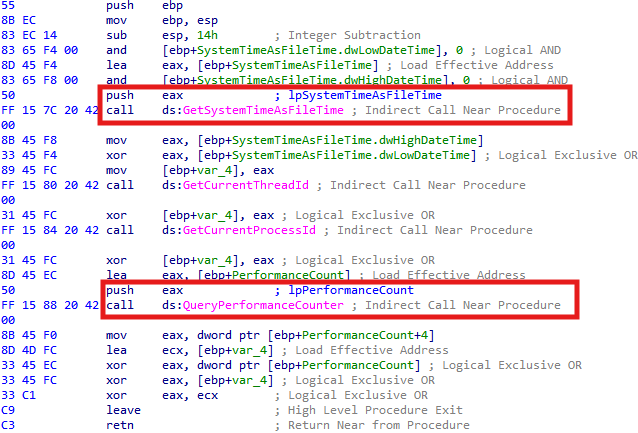Screen dimensions: 638x433
Task: Select opcode bytes '33 45 F4'
Action: (x=29, y=155)
